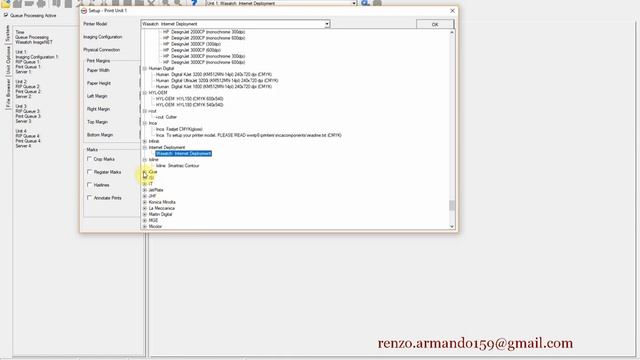The height and width of the screenshot is (360, 640).
Task: Switch to the Unit Options vertical tab
Action: tap(7, 60)
